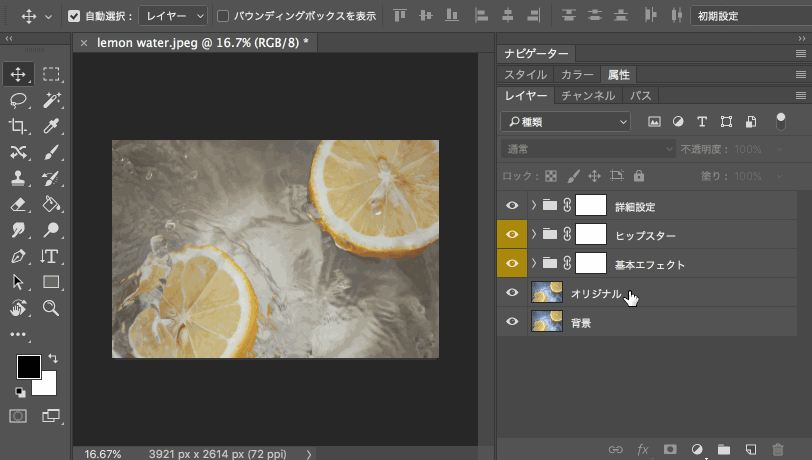Select the Magic Wand tool
Screen dimensions: 812x460
[x=51, y=100]
